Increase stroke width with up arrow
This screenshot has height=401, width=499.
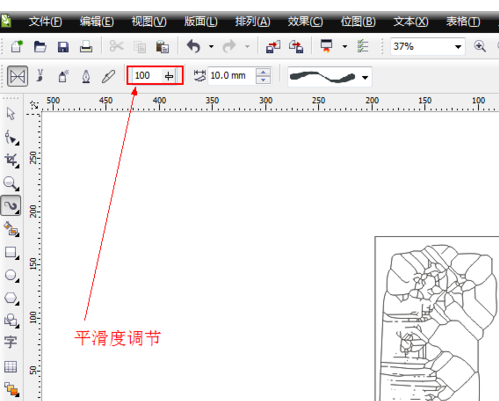(x=263, y=72)
